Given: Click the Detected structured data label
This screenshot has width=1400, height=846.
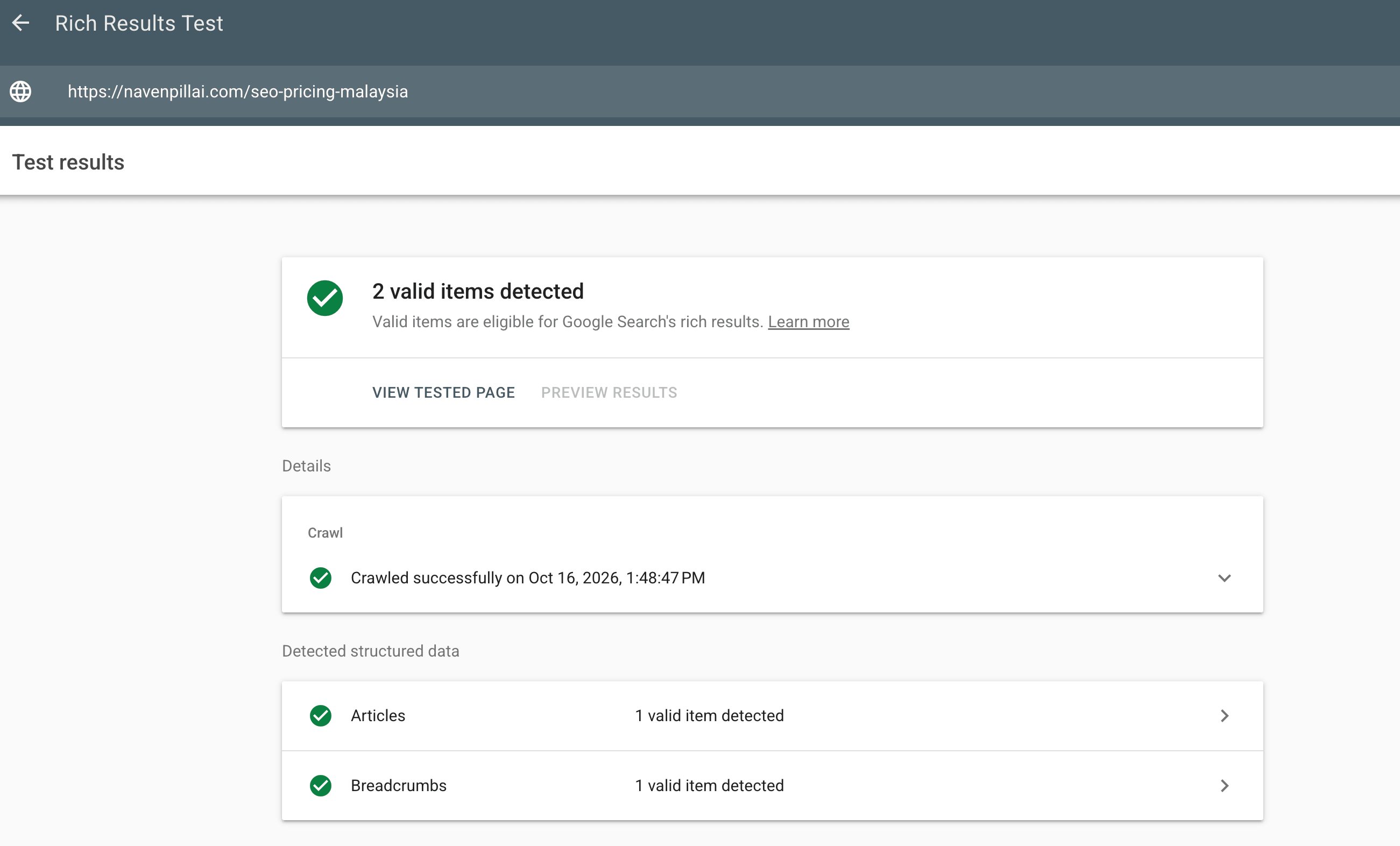Looking at the screenshot, I should pyautogui.click(x=371, y=651).
